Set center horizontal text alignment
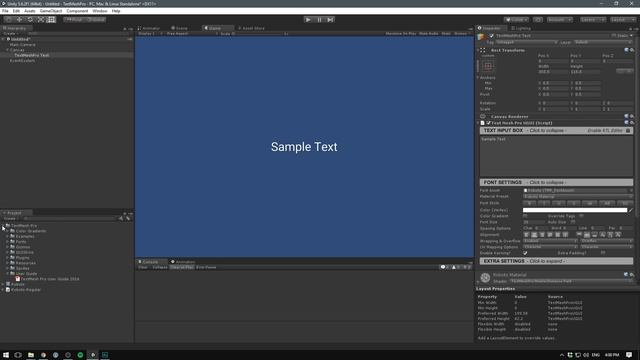 pyautogui.click(x=534, y=235)
